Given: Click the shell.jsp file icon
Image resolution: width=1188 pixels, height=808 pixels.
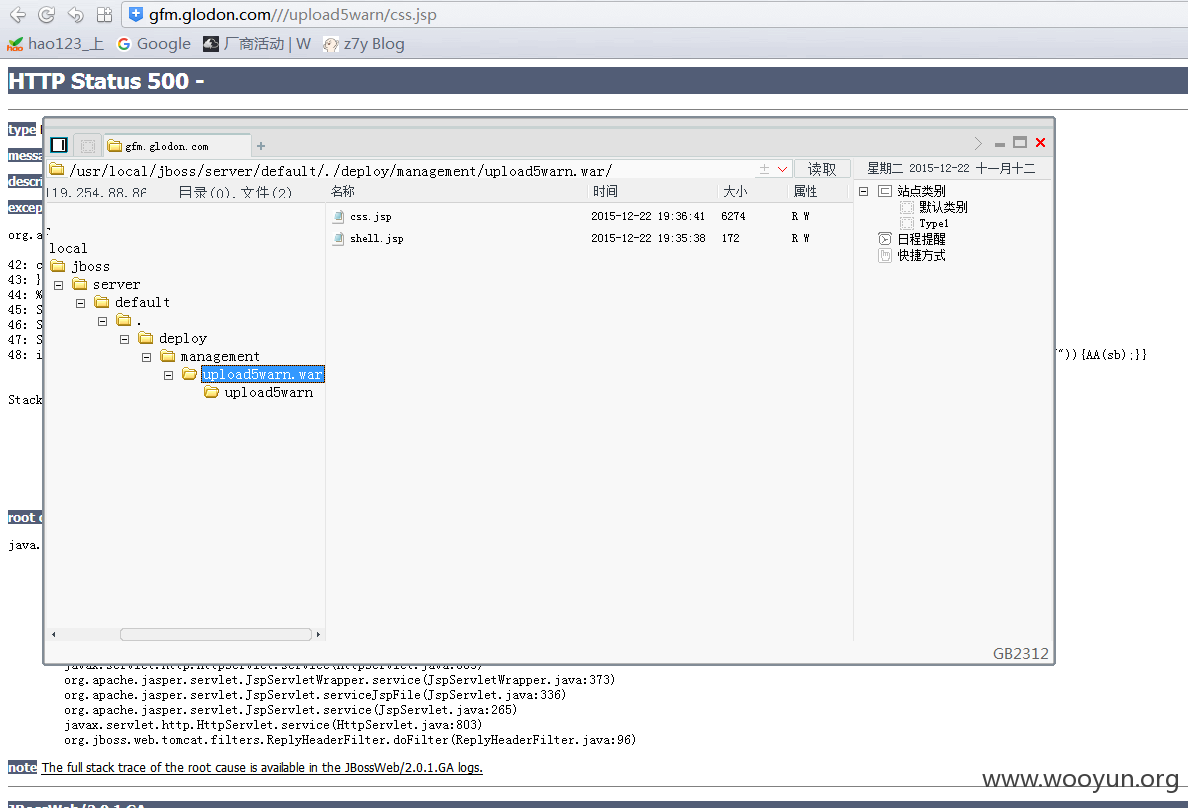Looking at the screenshot, I should pyautogui.click(x=339, y=239).
